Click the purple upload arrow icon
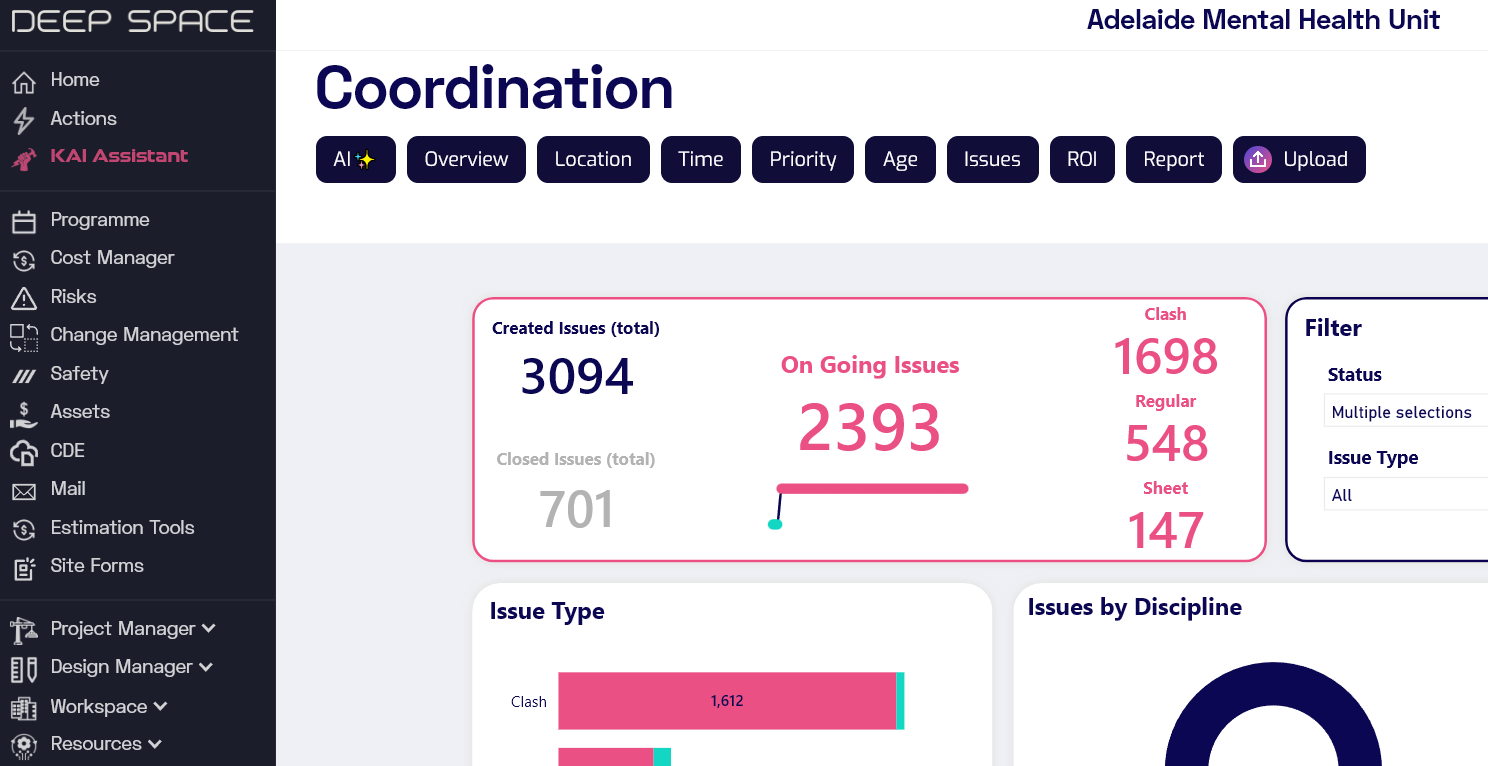Screen dimensions: 1488x766 tap(1258, 159)
